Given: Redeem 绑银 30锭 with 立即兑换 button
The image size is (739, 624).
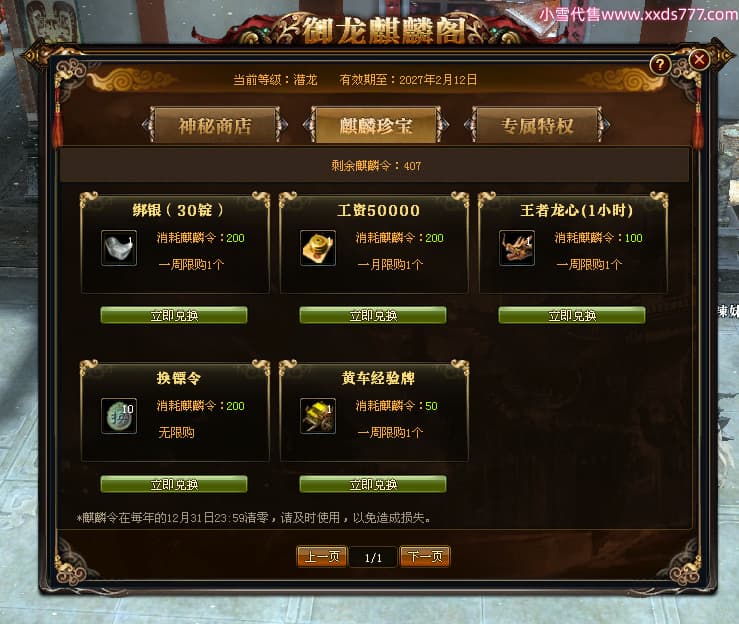Looking at the screenshot, I should coord(174,315).
